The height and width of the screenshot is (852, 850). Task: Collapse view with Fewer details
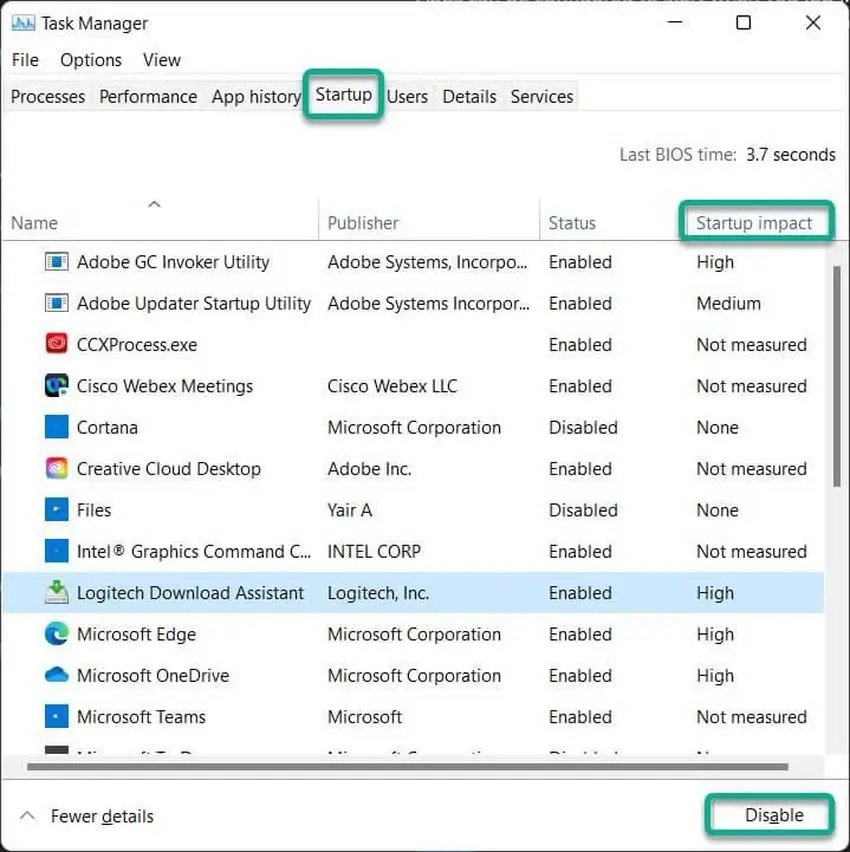tap(87, 816)
